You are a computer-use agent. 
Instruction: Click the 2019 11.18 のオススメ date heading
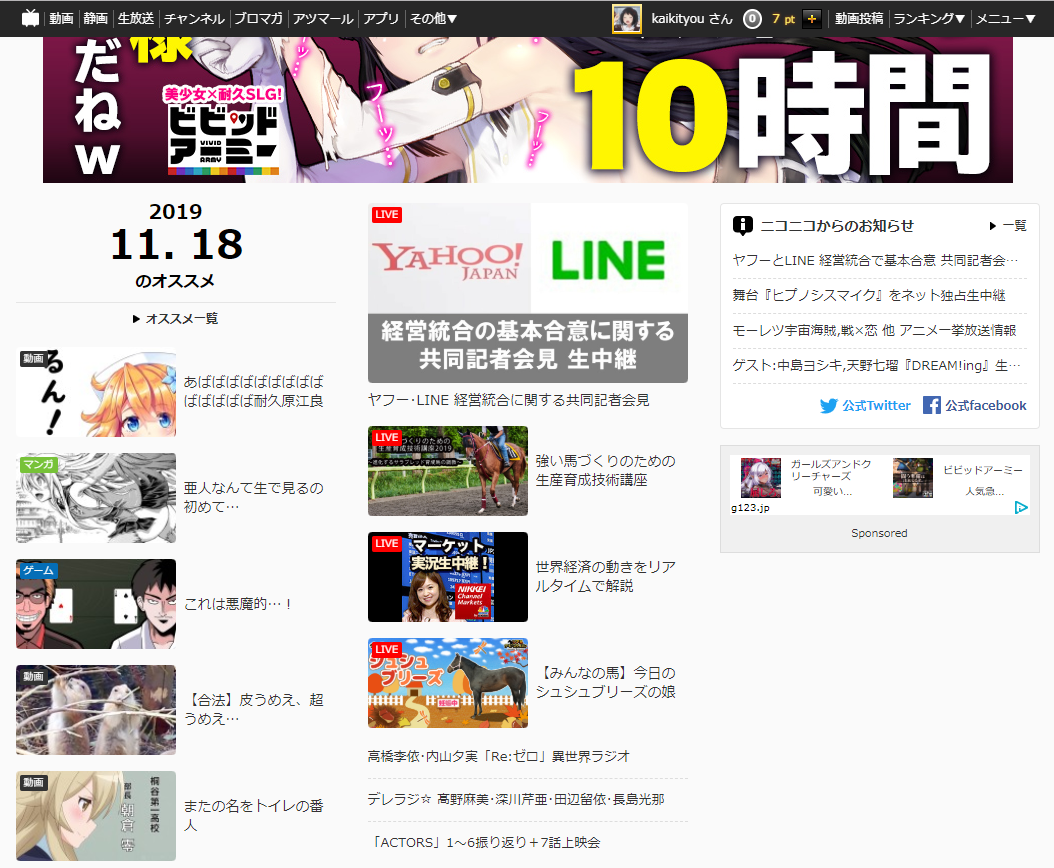pos(175,245)
